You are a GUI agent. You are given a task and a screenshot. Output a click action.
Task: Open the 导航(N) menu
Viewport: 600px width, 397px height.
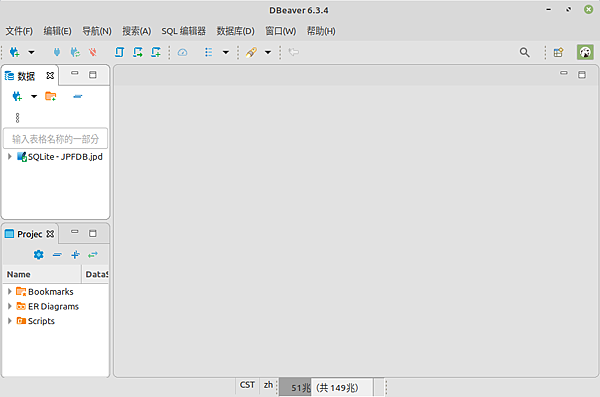(x=97, y=31)
